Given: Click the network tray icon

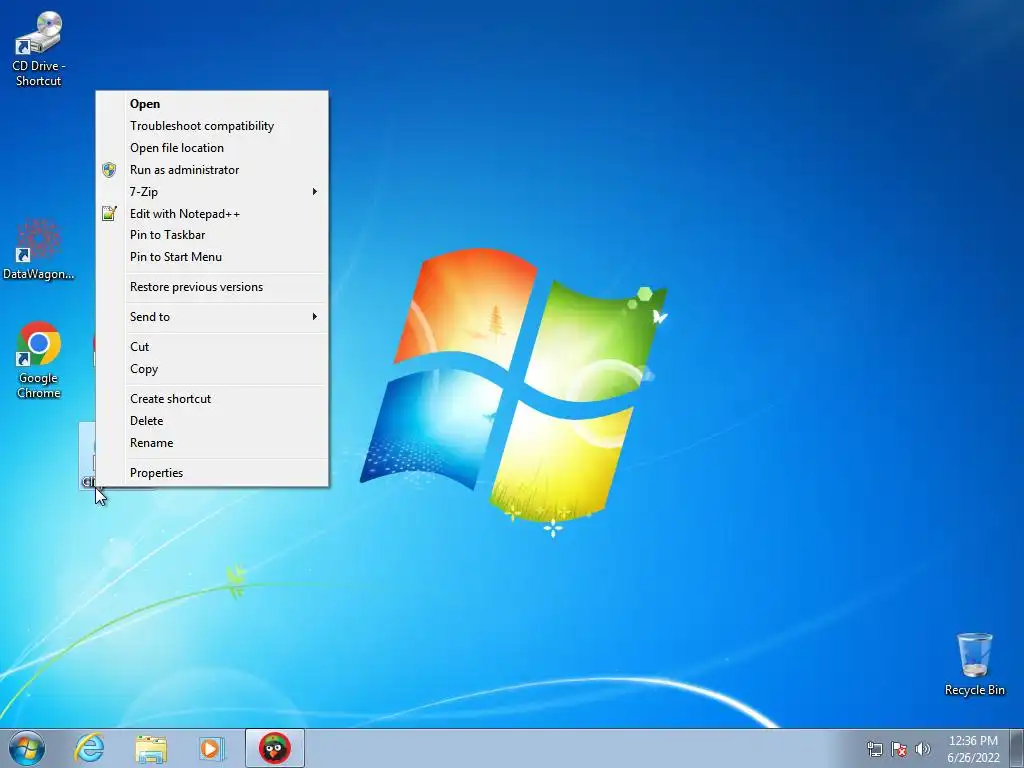Looking at the screenshot, I should [874, 749].
